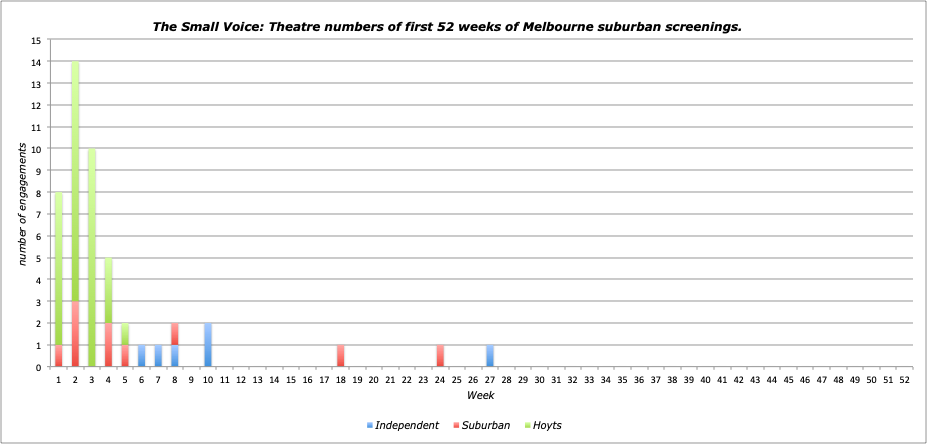
Task: Click the green Hoyts legend swatch
Action: click(x=525, y=425)
